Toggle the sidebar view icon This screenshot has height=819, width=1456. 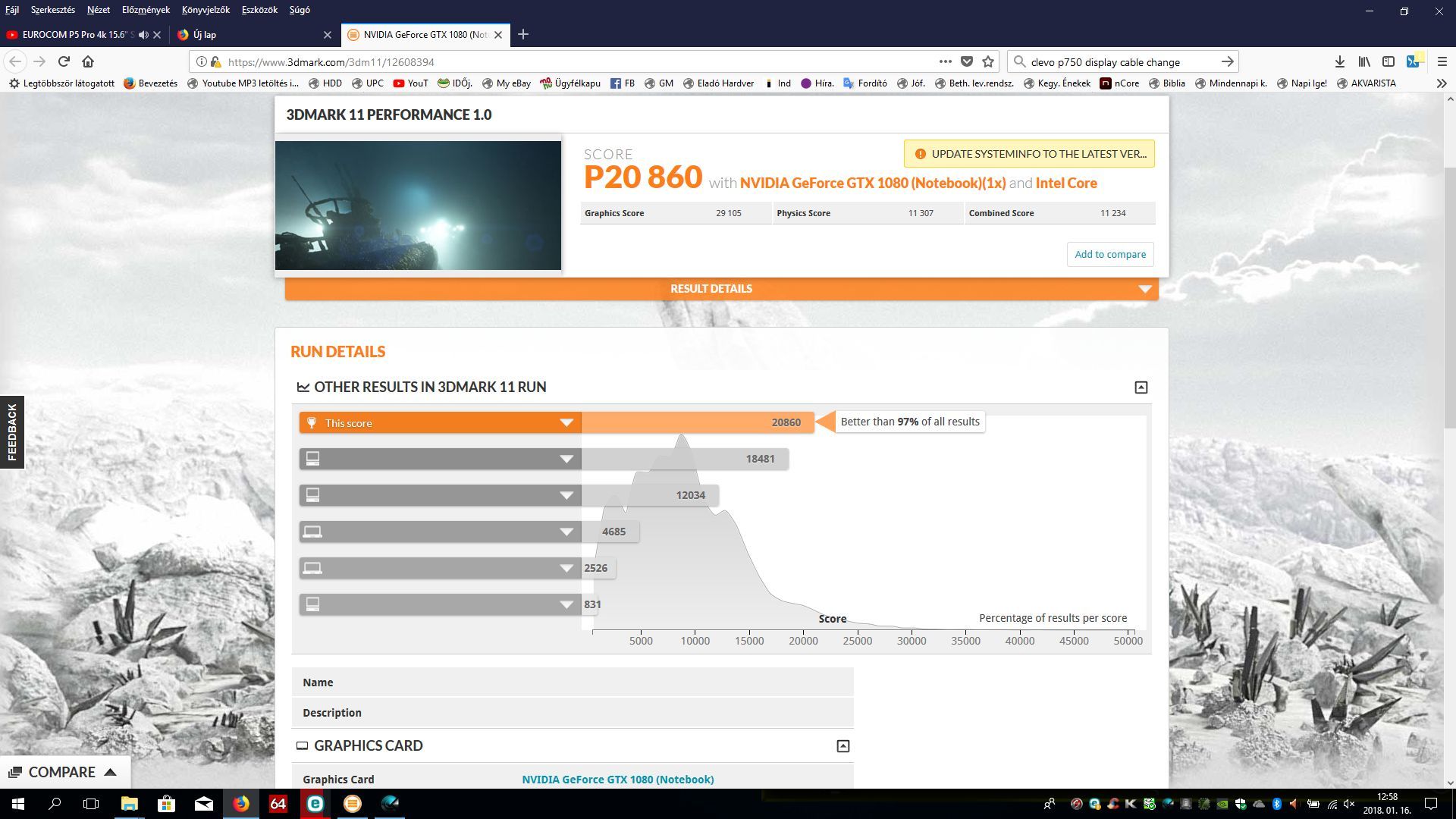(1389, 61)
